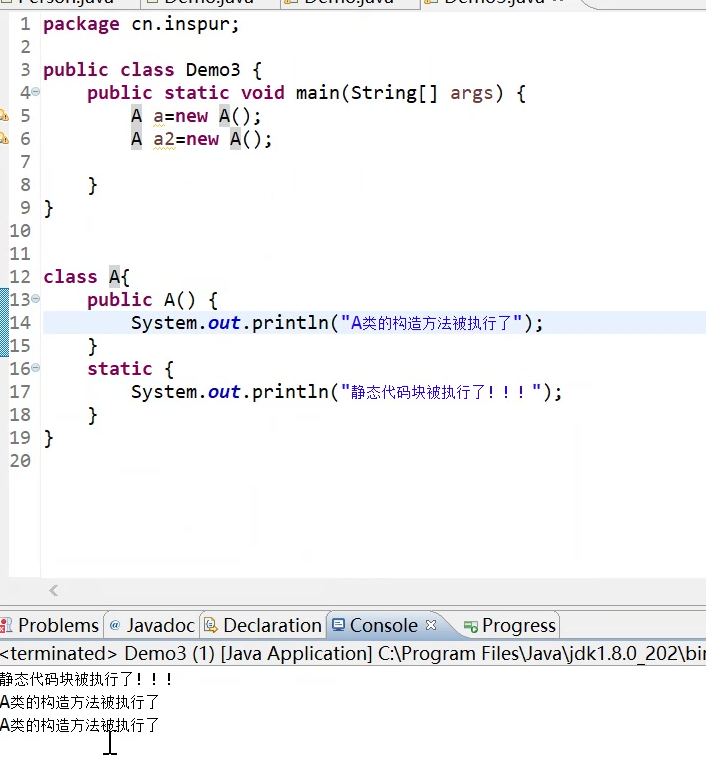706x782 pixels.
Task: Click console output '静态代码块被执行了！！！'
Action: point(86,679)
